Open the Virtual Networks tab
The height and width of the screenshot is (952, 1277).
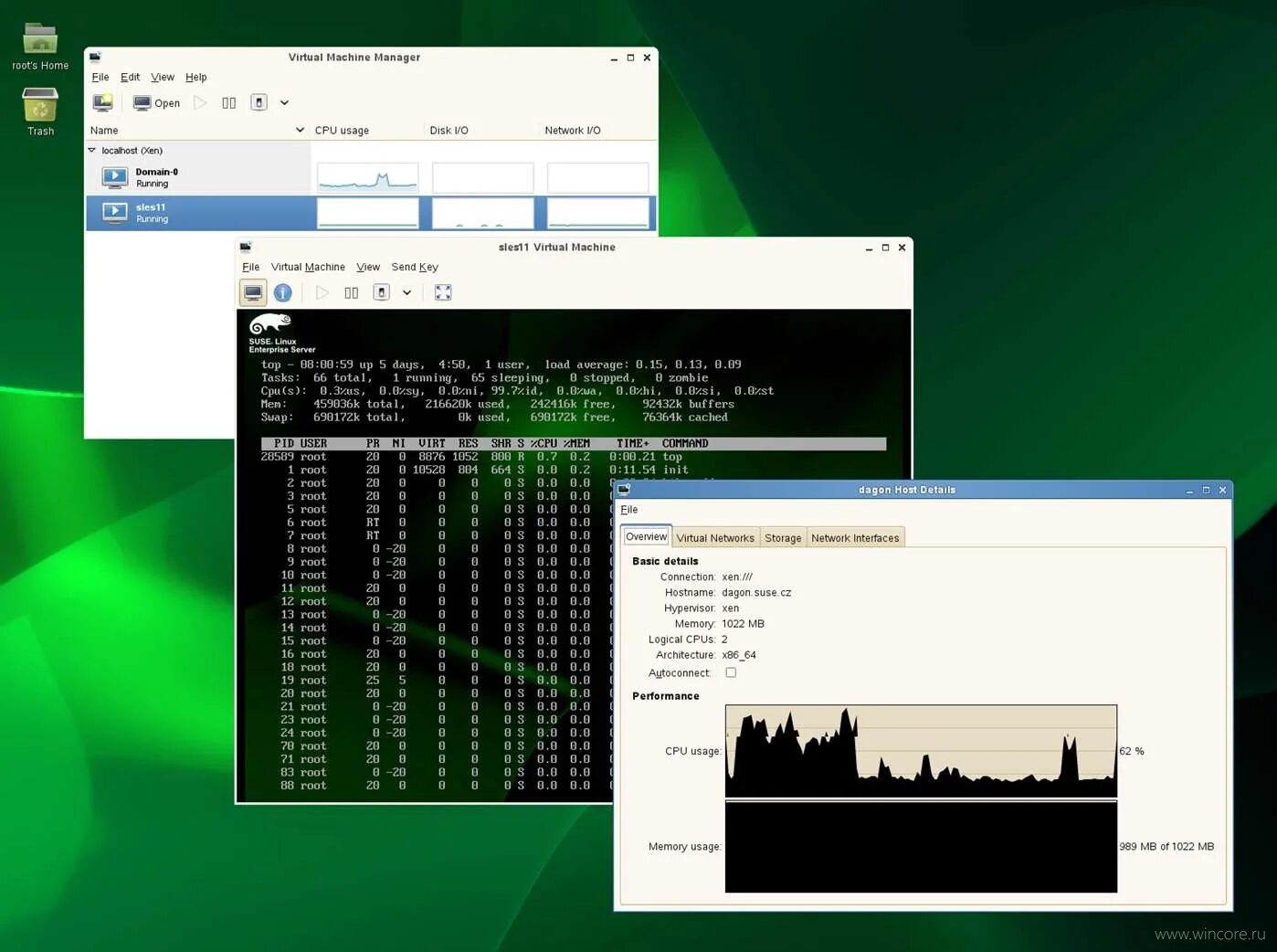click(x=715, y=537)
